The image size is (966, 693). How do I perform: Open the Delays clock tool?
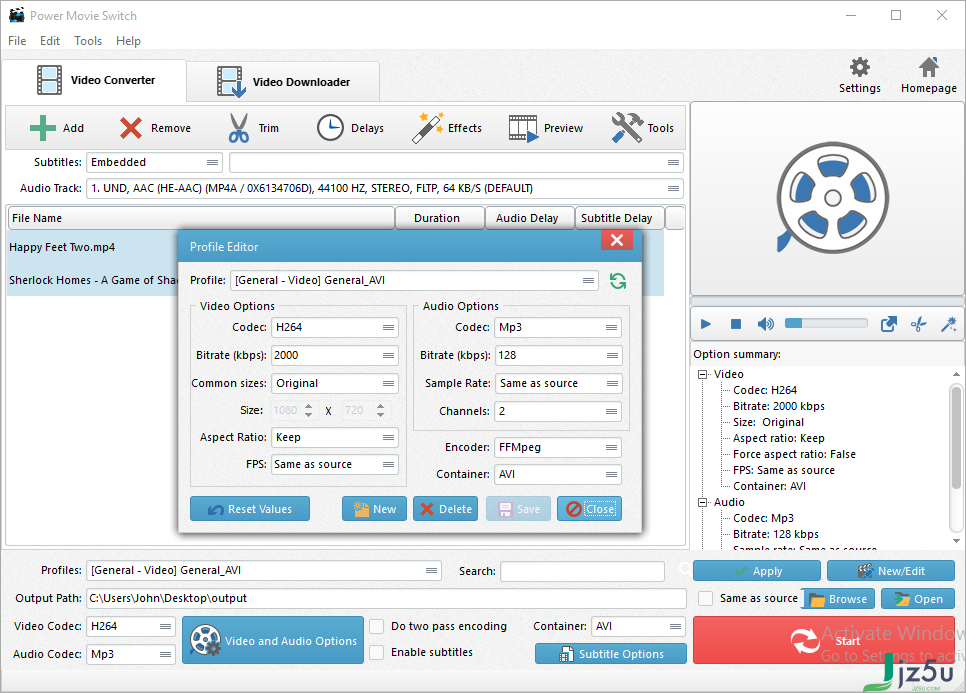pos(350,128)
